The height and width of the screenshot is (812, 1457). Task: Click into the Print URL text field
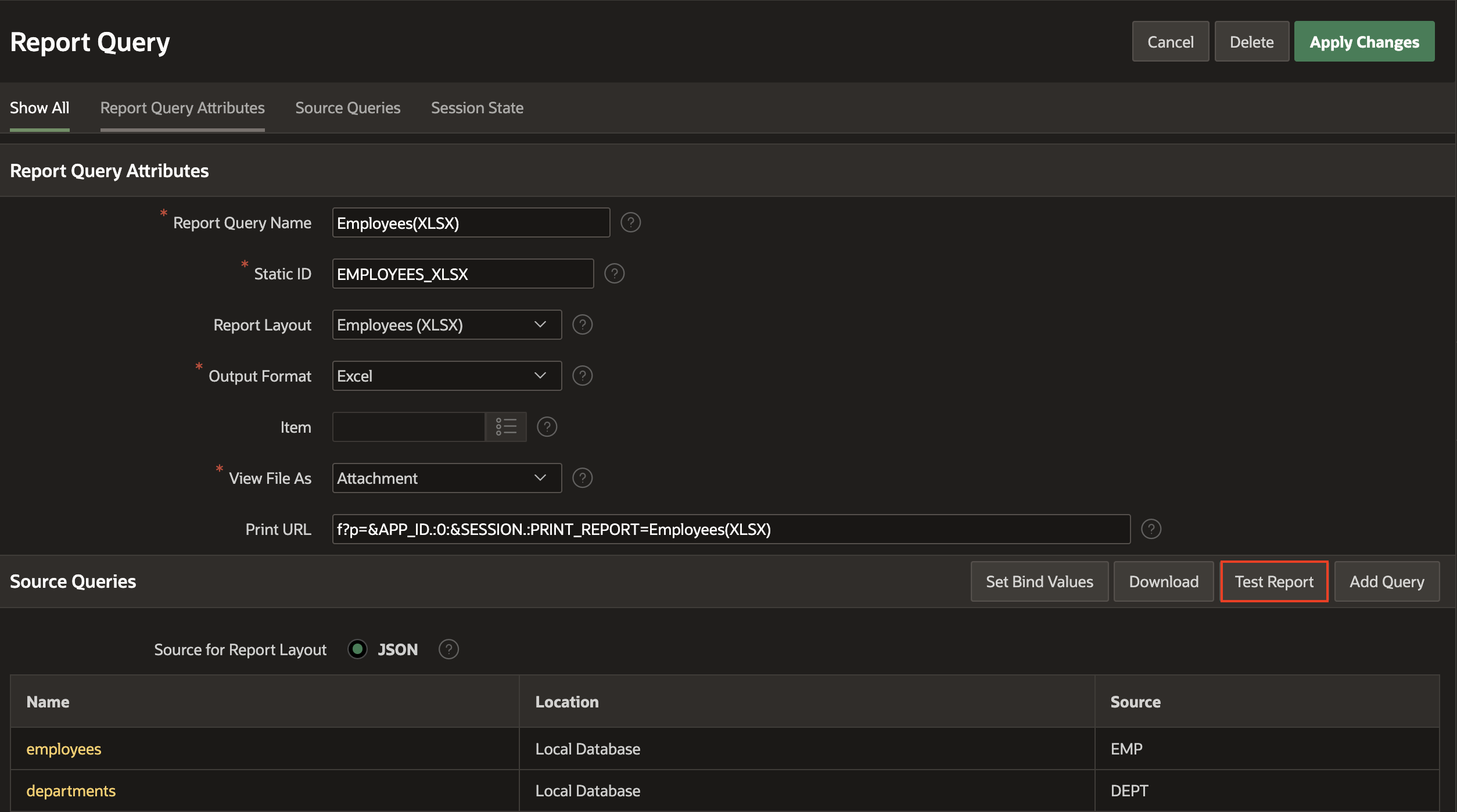pos(731,529)
